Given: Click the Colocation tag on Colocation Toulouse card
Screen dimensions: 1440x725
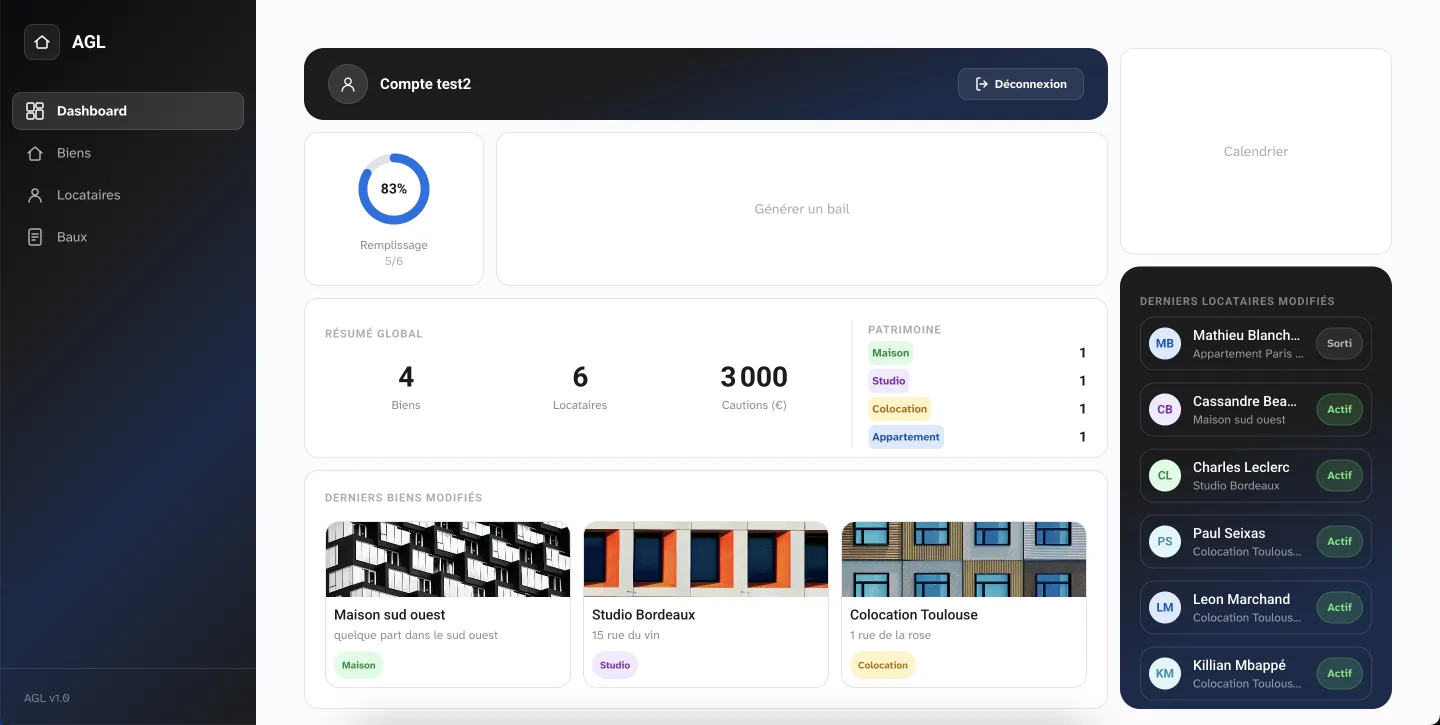Looking at the screenshot, I should coord(883,665).
